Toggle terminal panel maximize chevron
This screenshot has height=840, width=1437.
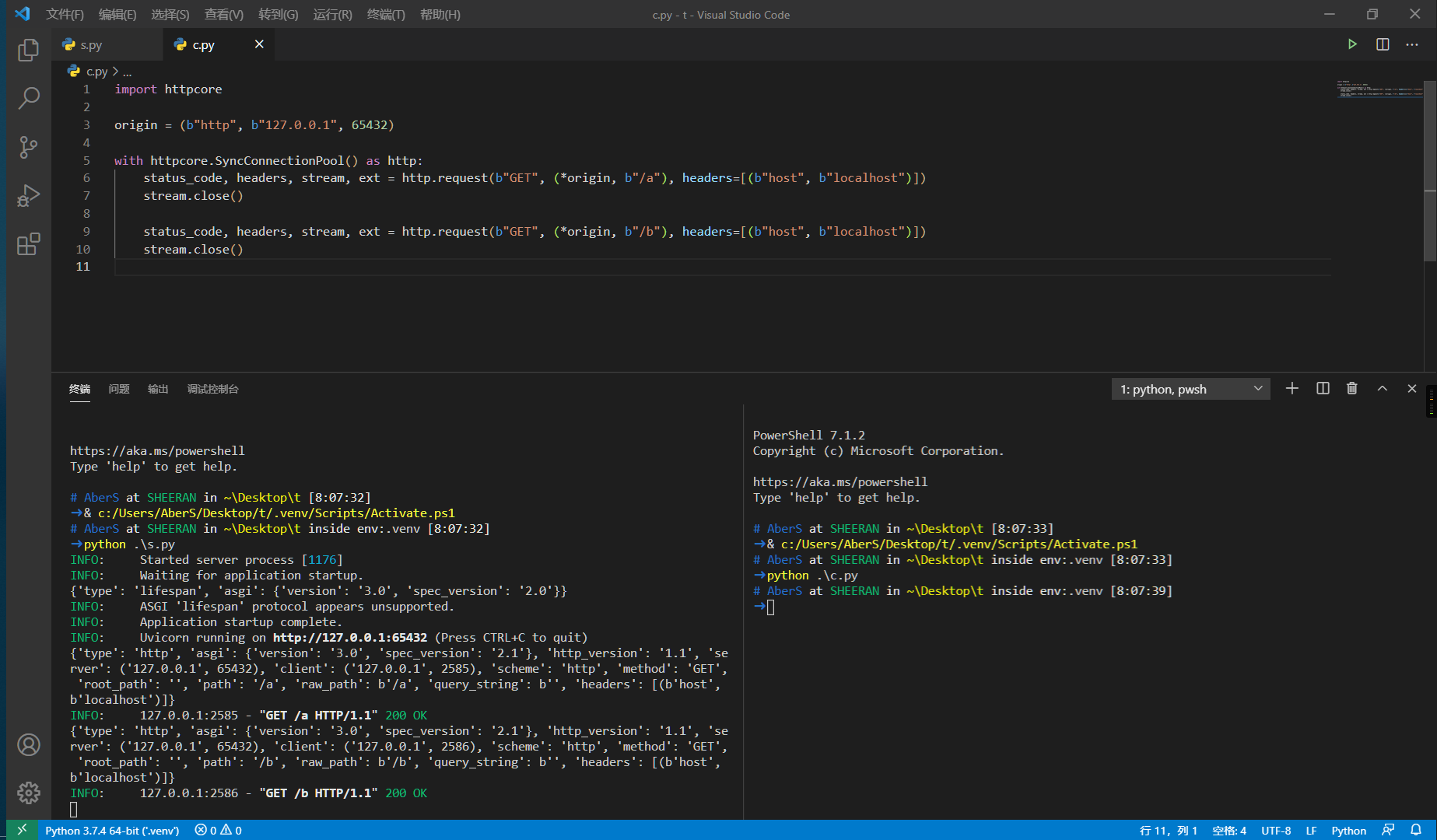pos(1382,388)
